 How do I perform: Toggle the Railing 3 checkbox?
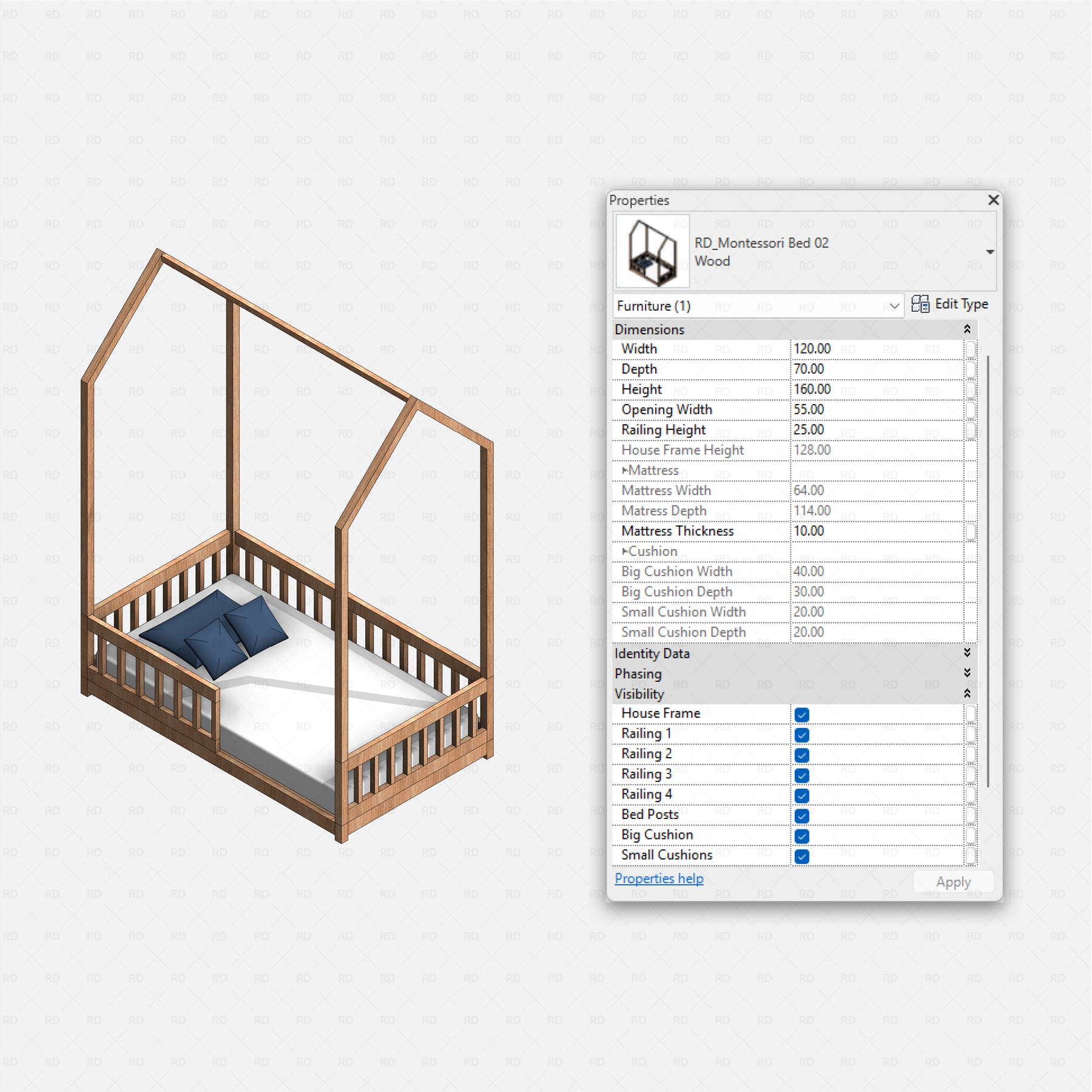801,775
